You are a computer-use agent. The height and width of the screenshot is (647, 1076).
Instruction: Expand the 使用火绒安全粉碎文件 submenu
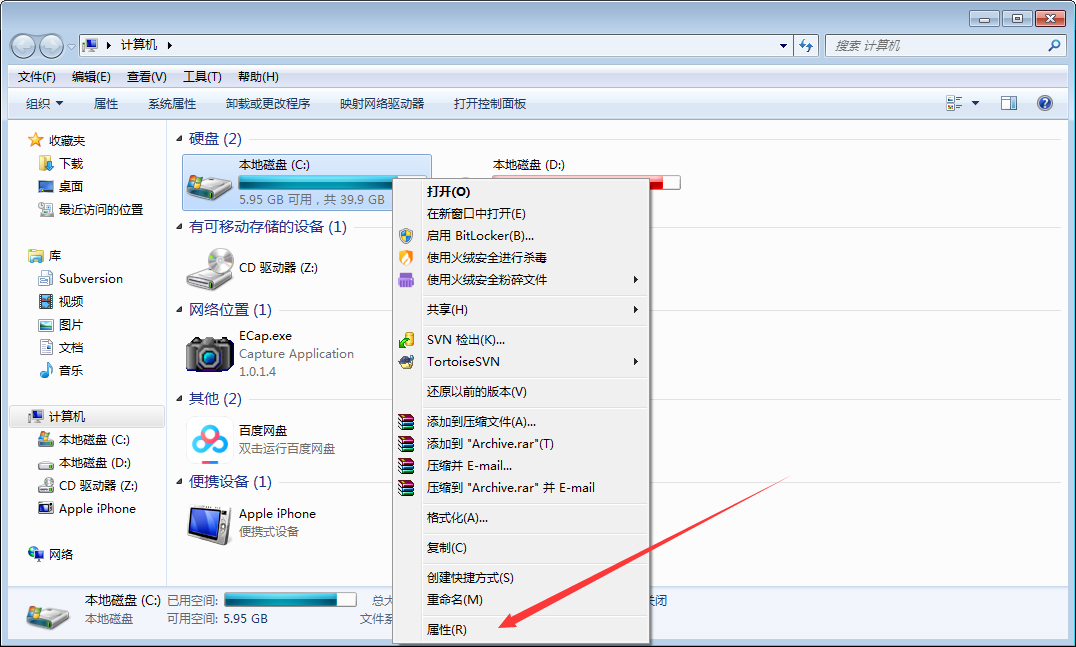[634, 282]
